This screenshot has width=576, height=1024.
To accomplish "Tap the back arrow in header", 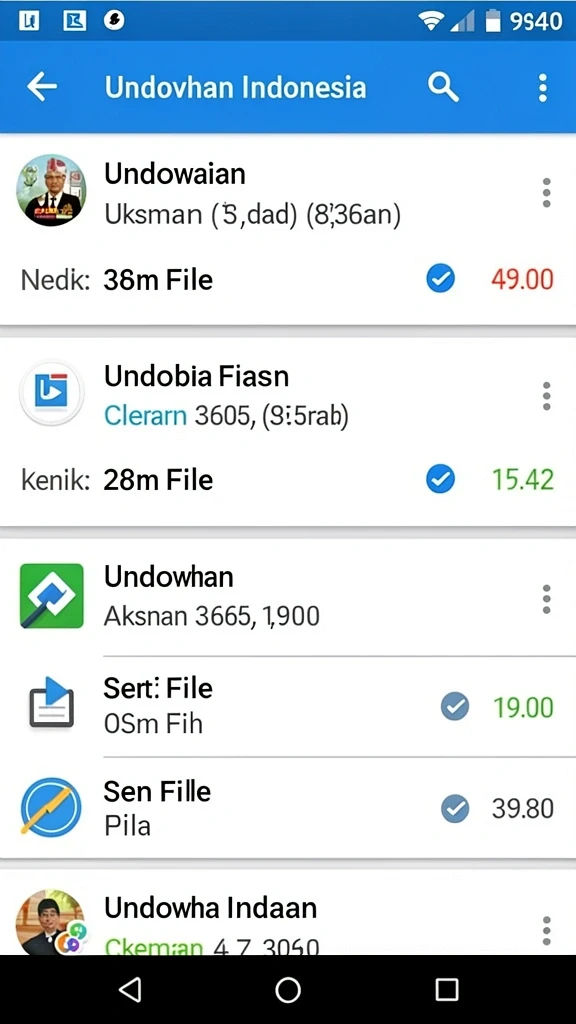I will click(42, 87).
